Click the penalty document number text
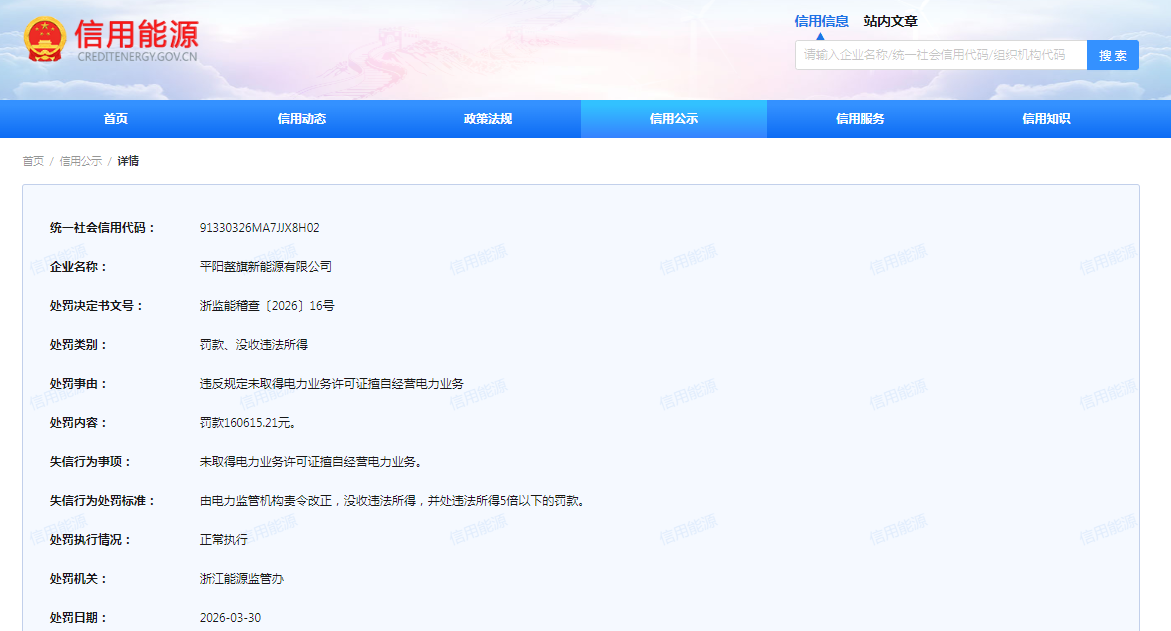 (266, 306)
